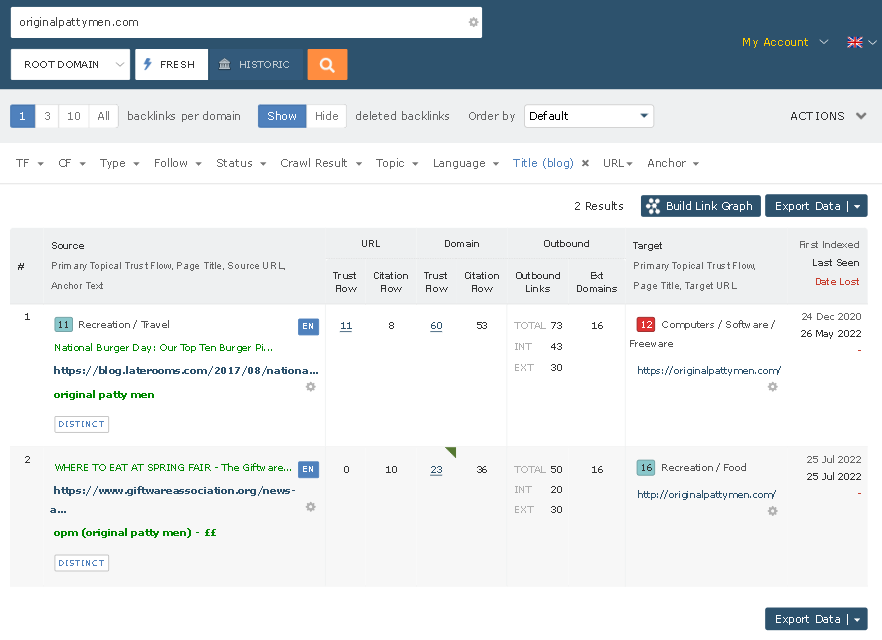Viewport: 882px width, 640px height.
Task: Click the orange search magnifier icon
Action: pos(327,63)
